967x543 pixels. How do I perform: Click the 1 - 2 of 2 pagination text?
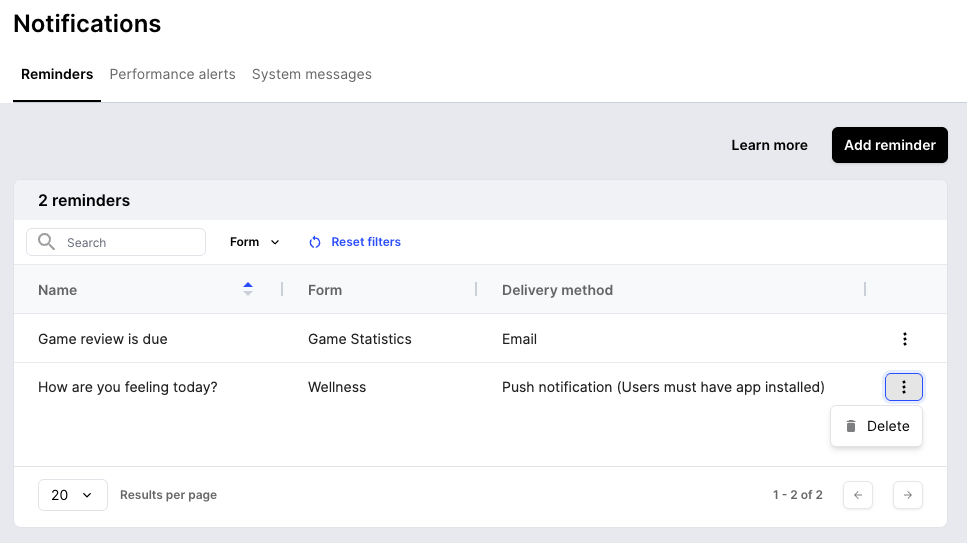[x=797, y=495]
